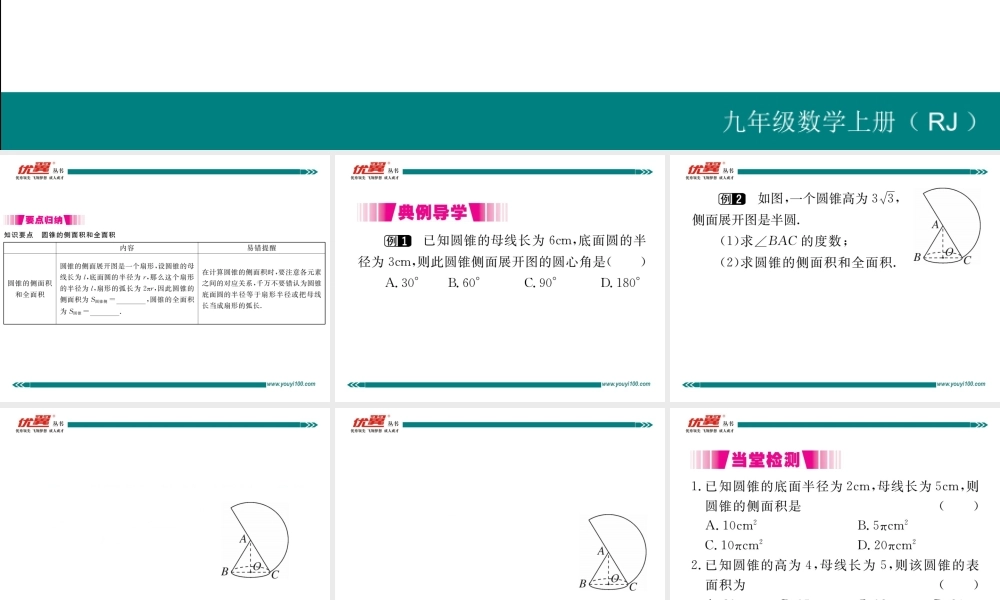Click the 例2 badge icon
The width and height of the screenshot is (1000, 600).
click(732, 199)
